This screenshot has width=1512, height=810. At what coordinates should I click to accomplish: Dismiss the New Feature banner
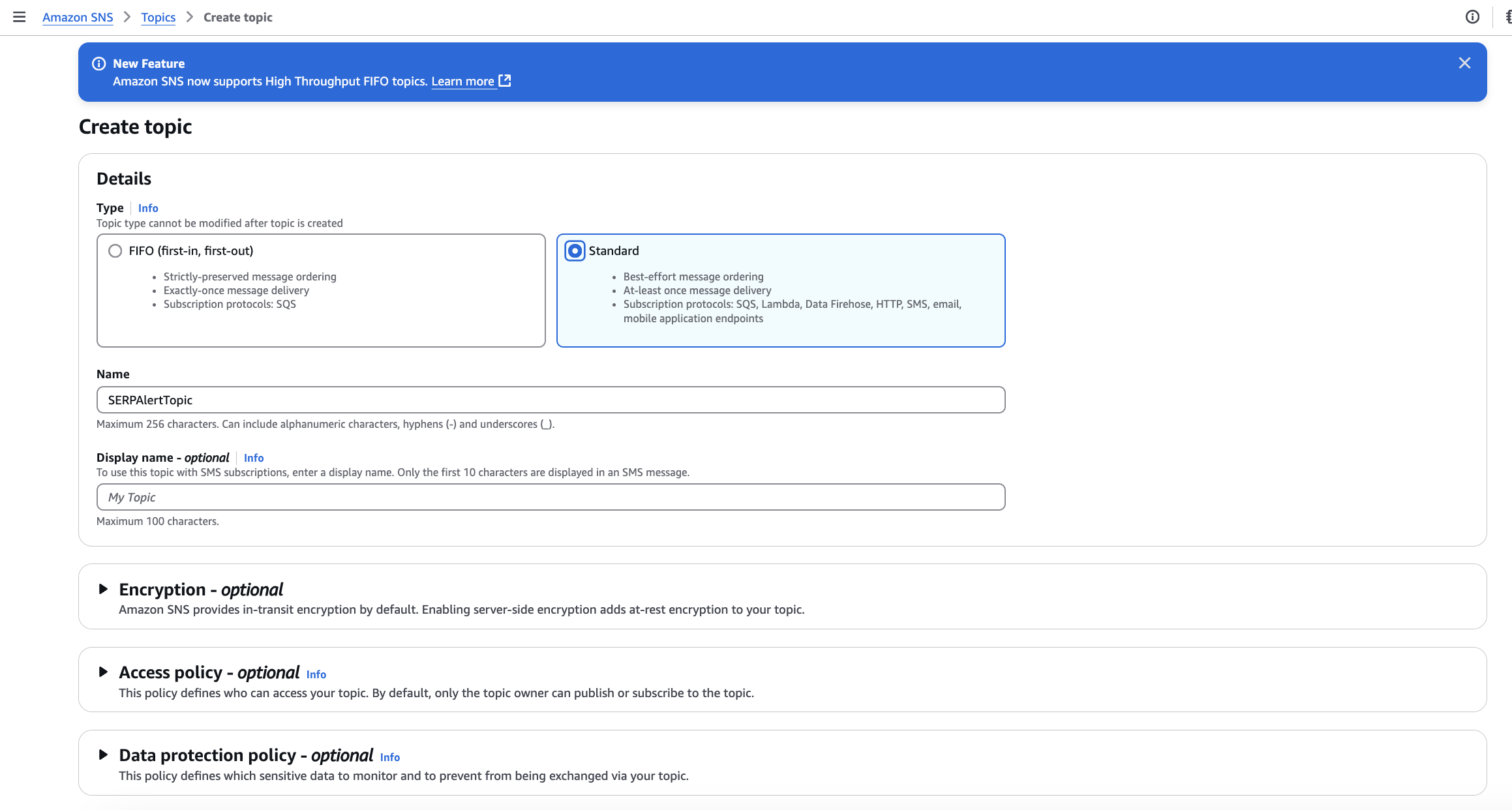point(1464,63)
